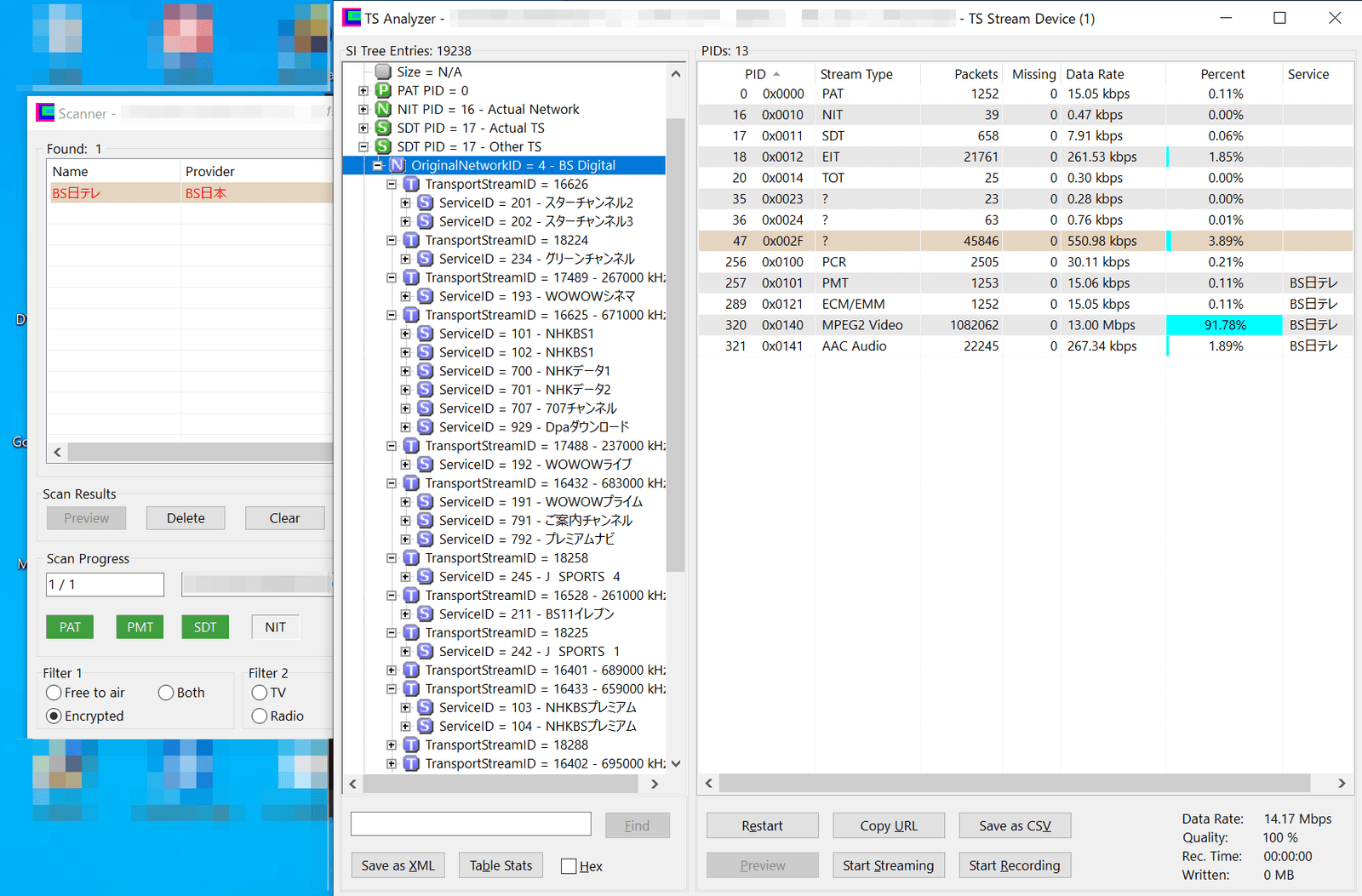The height and width of the screenshot is (896, 1362).
Task: Click the T icon for TransportStreamID 16626
Action: pyautogui.click(x=411, y=185)
